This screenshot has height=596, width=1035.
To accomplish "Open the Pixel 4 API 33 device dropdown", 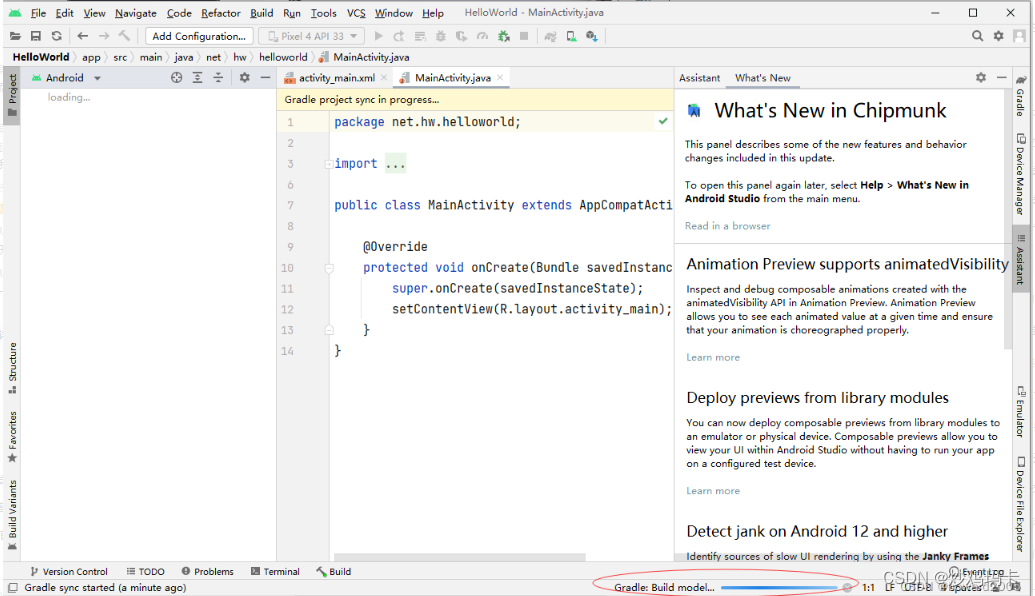I will pos(312,36).
